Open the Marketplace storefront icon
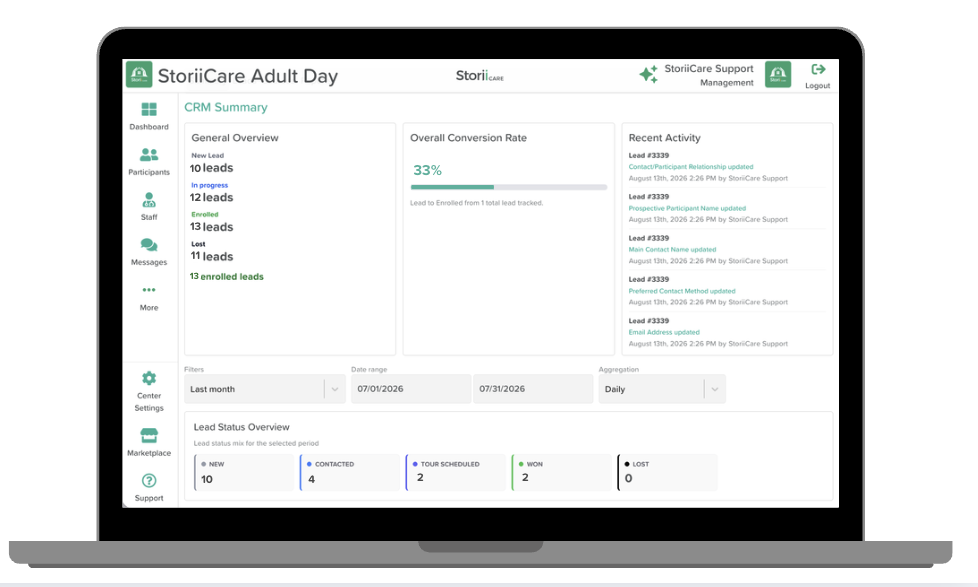The height and width of the screenshot is (587, 978). coord(149,435)
